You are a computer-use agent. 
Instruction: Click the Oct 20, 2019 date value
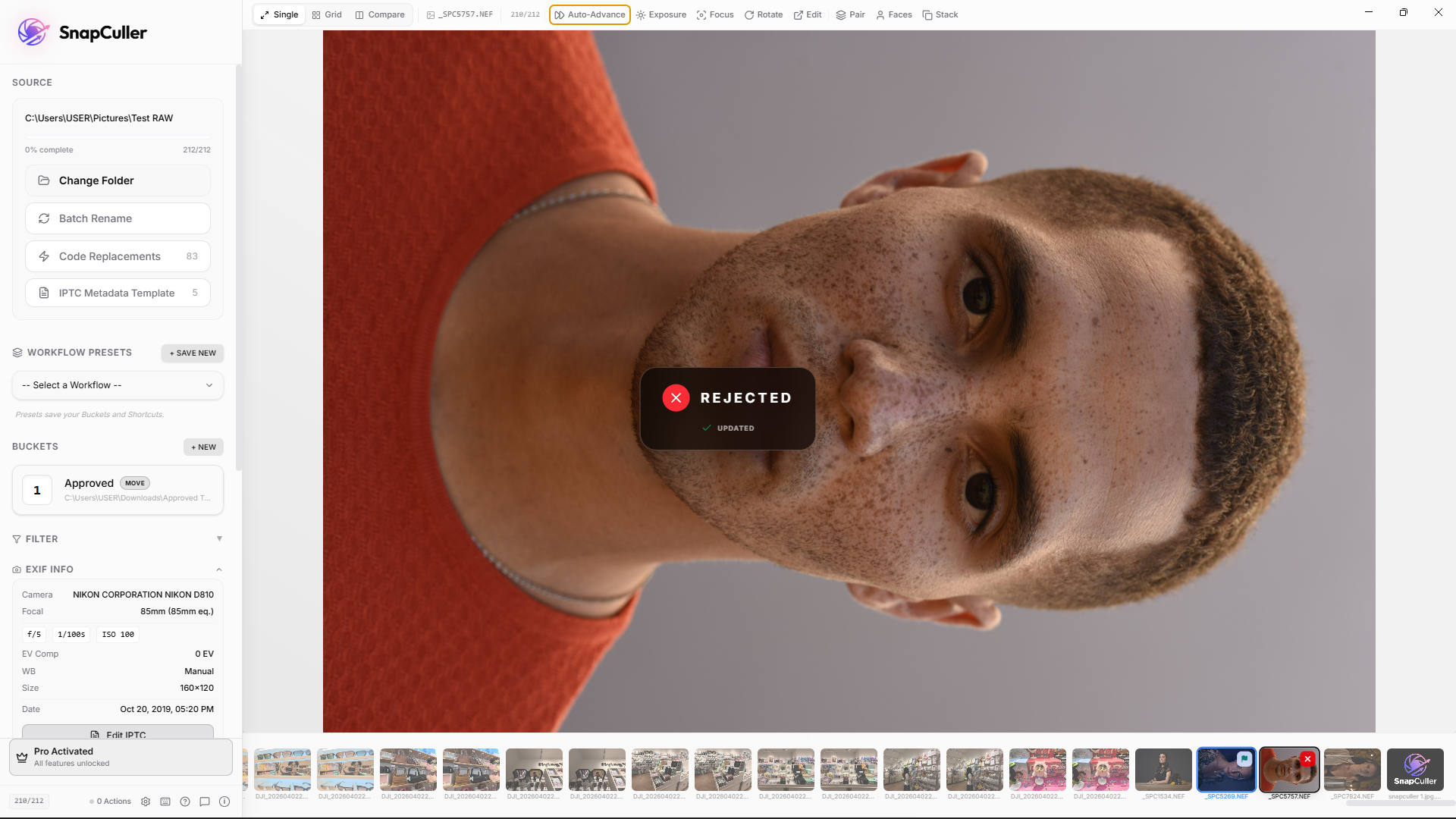[x=167, y=709]
